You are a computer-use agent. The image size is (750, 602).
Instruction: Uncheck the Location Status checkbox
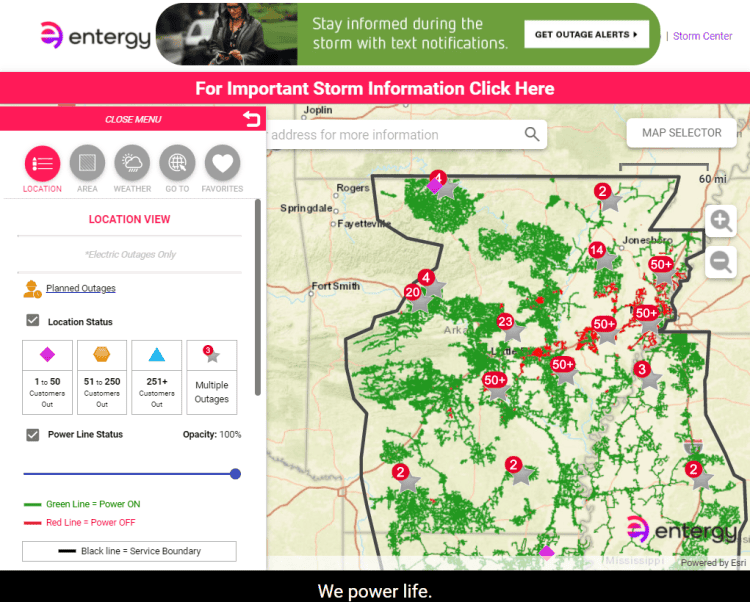point(33,321)
